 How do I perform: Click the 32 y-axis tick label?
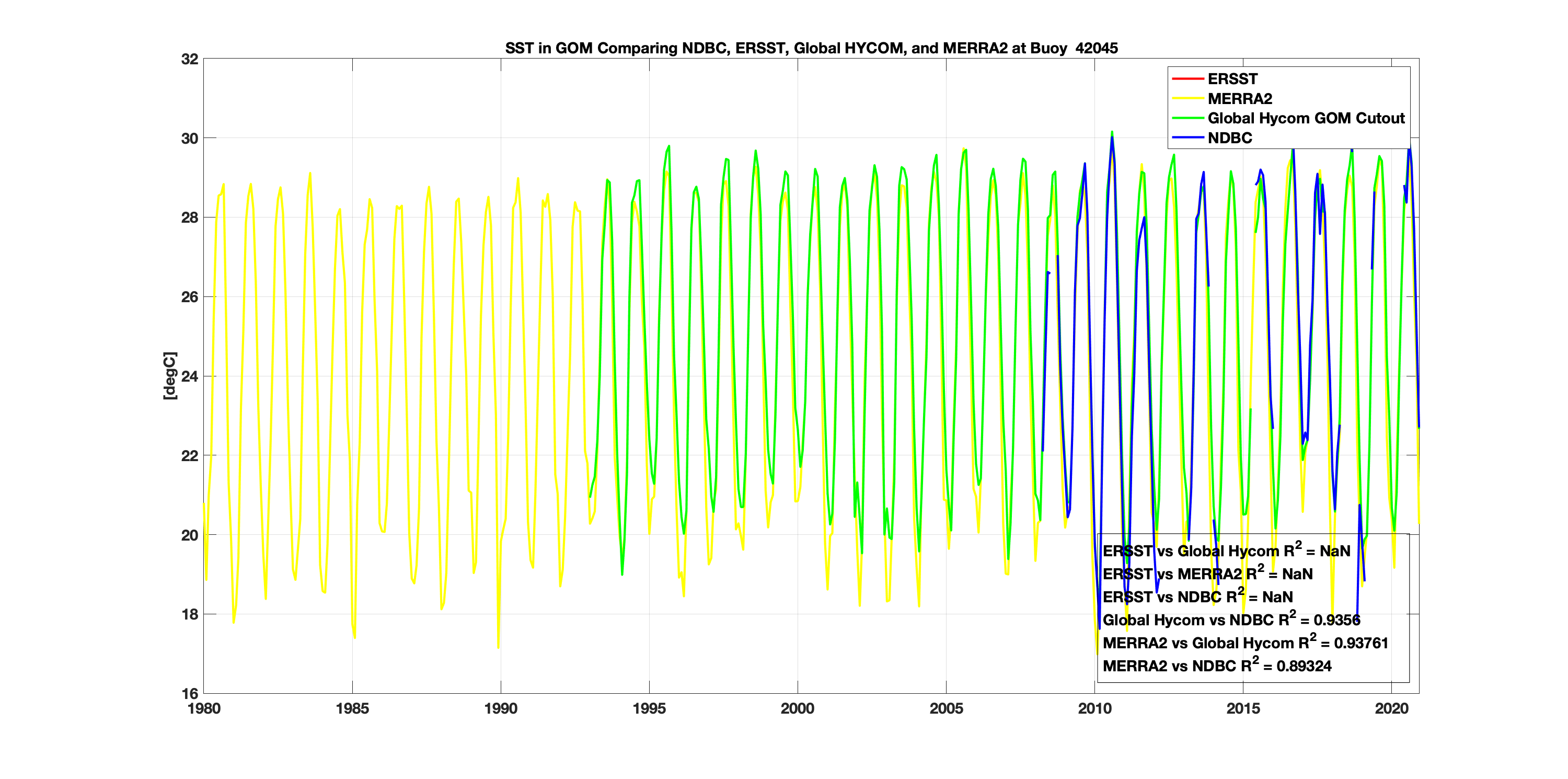[189, 59]
